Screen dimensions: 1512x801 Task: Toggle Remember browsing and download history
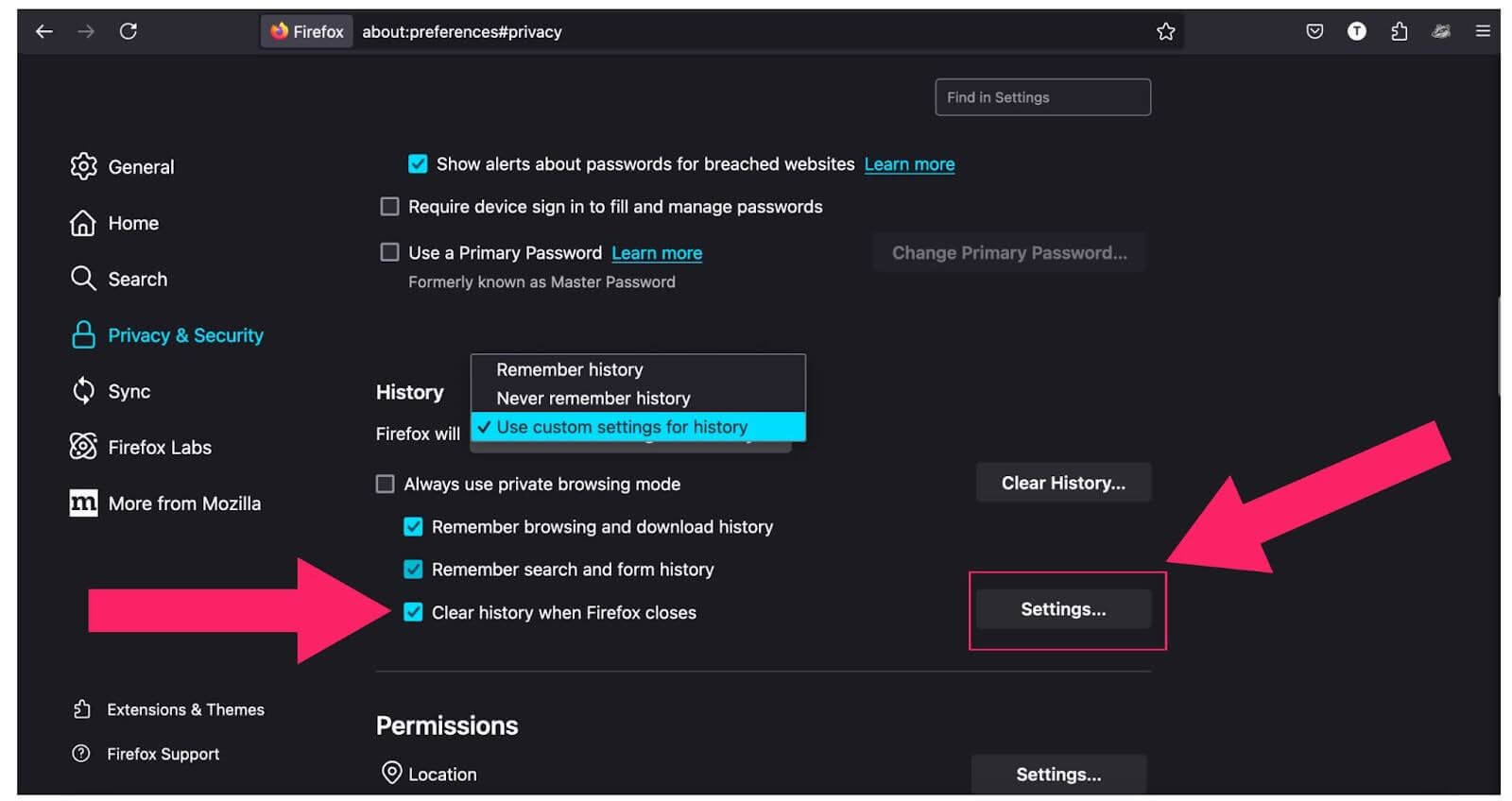point(413,526)
